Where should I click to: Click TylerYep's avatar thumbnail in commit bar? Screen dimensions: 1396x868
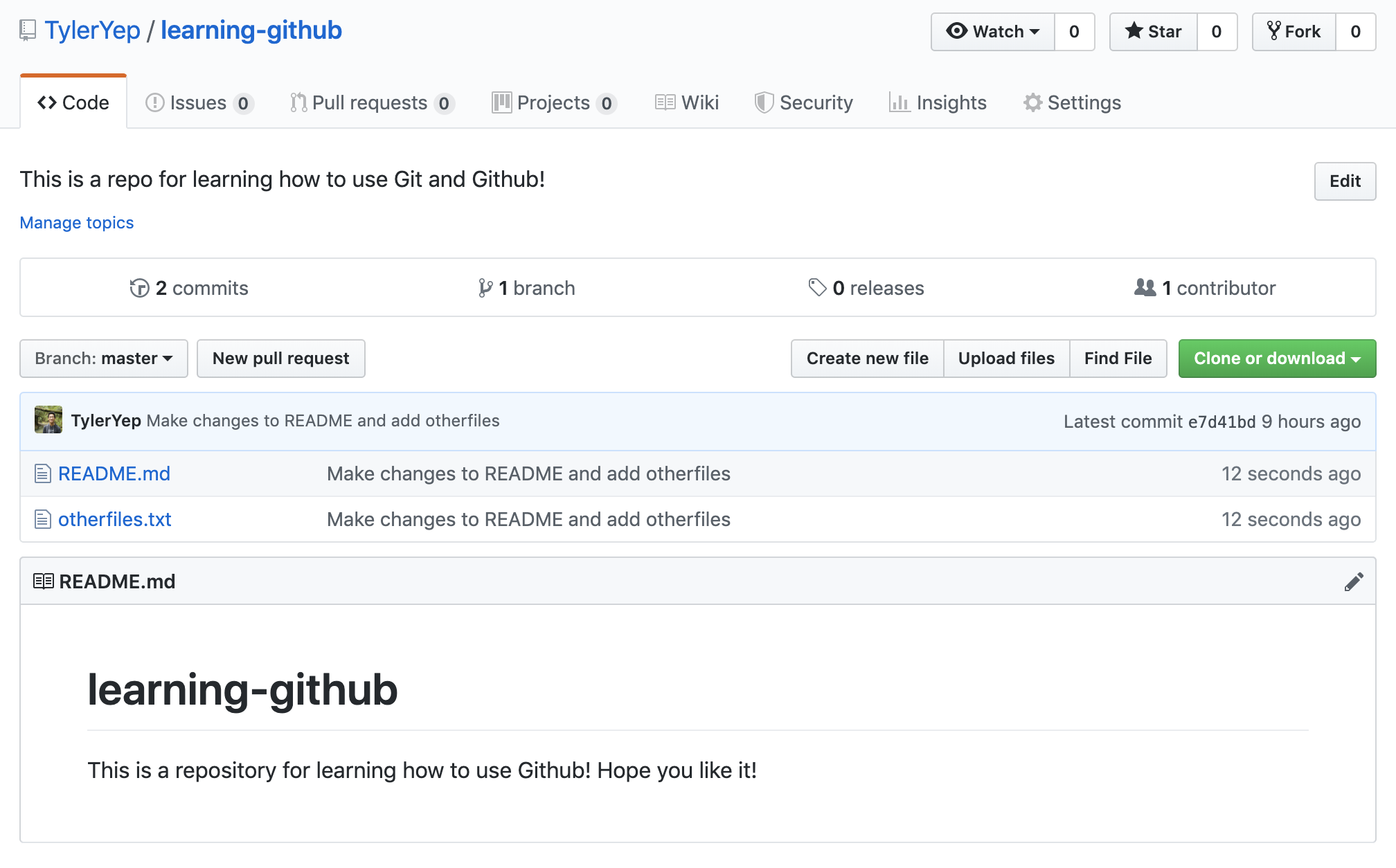pos(48,420)
